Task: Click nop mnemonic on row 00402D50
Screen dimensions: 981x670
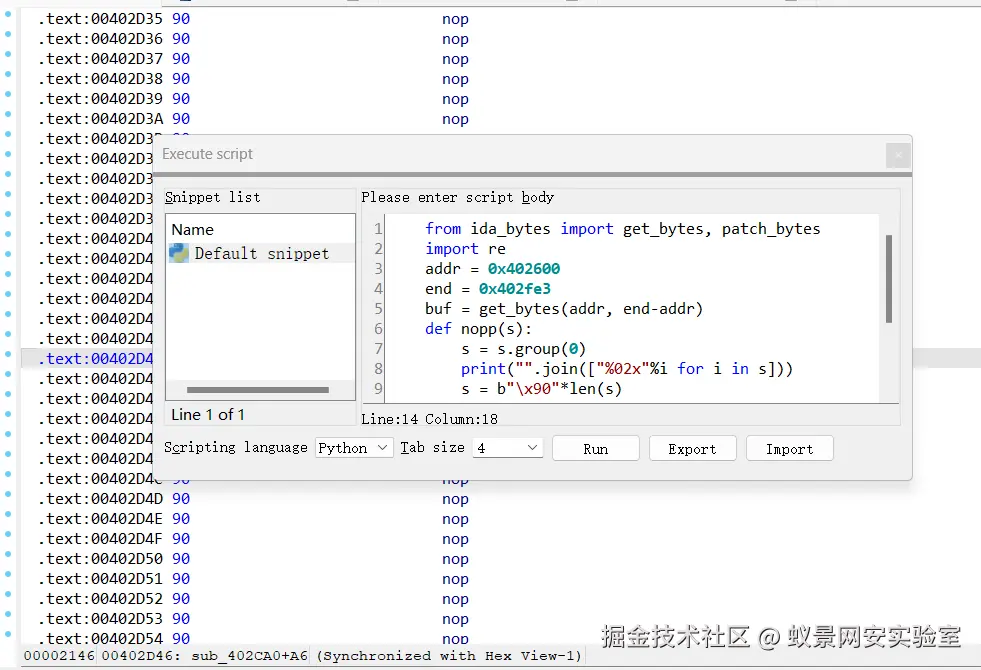Action: (x=455, y=560)
